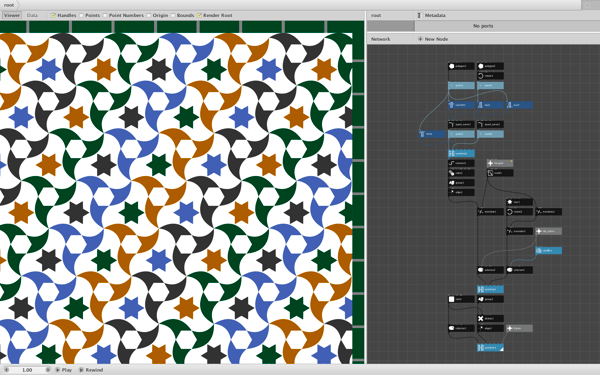Select the polygon1 node

(461, 66)
